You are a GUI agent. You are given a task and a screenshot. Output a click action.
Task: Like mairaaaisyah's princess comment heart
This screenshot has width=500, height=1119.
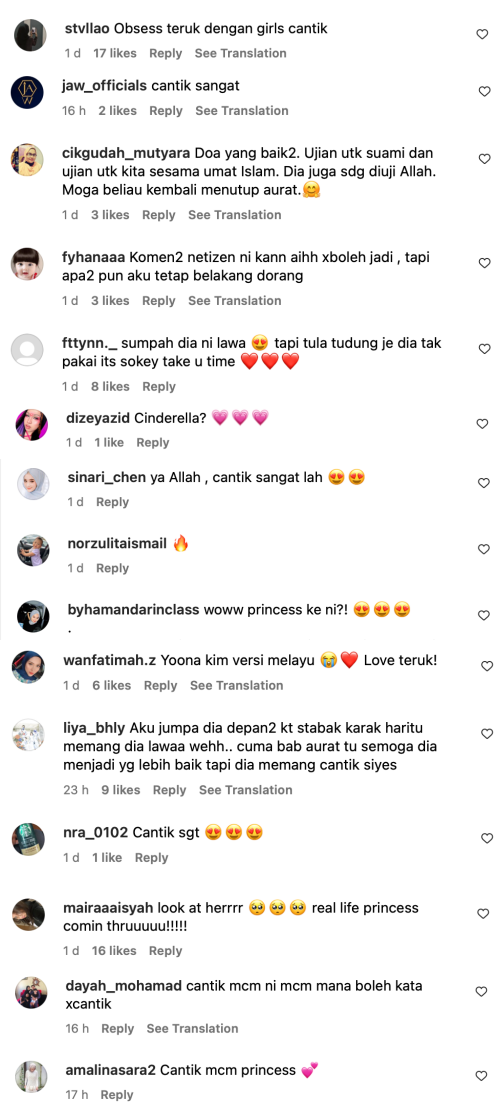pyautogui.click(x=484, y=913)
